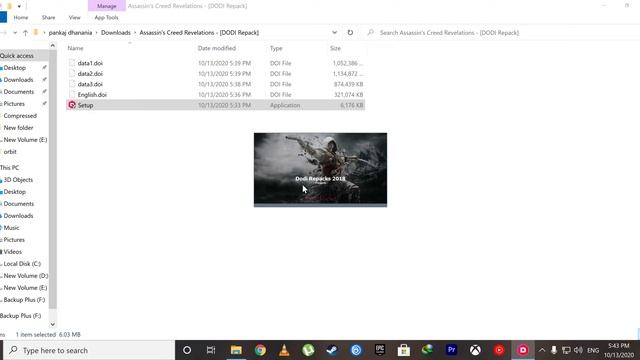Viewport: 640px width, 360px height.
Task: Click the data1.doi file icon
Action: click(x=72, y=63)
